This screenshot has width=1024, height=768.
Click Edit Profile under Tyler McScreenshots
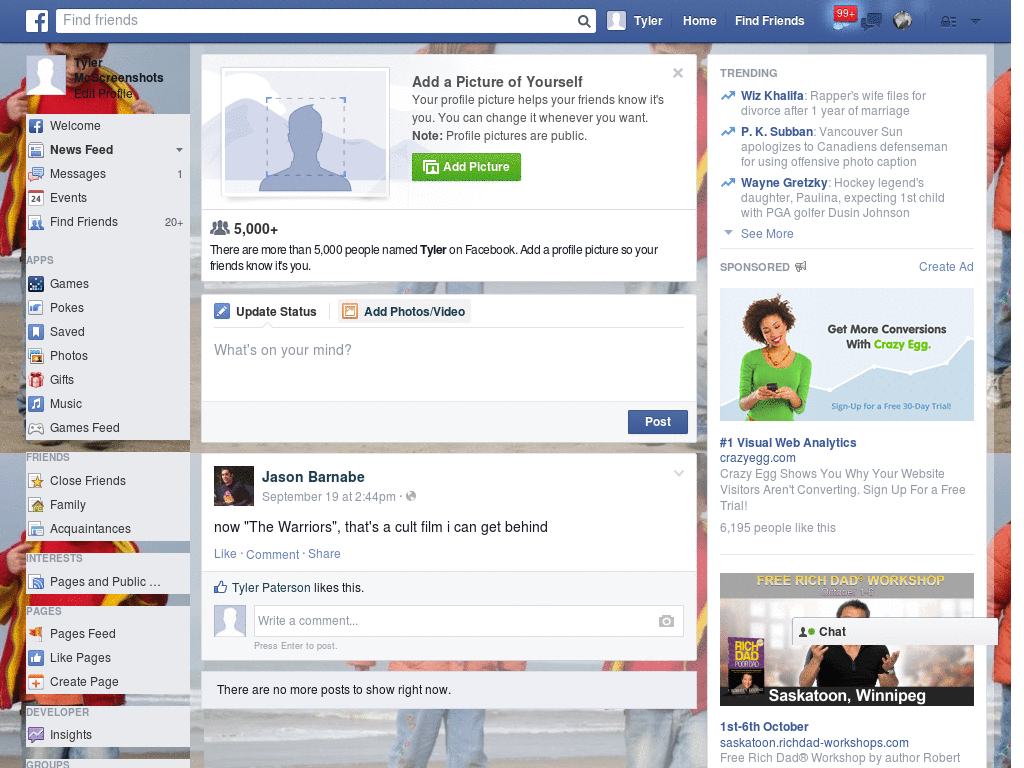pos(103,93)
